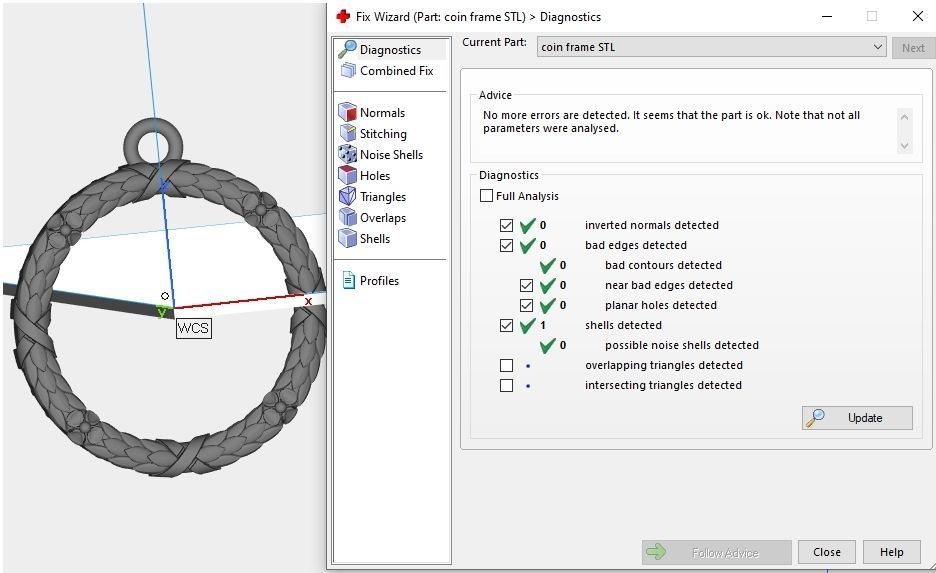Open the Profiles menu entry
The image size is (936, 573).
pos(378,281)
